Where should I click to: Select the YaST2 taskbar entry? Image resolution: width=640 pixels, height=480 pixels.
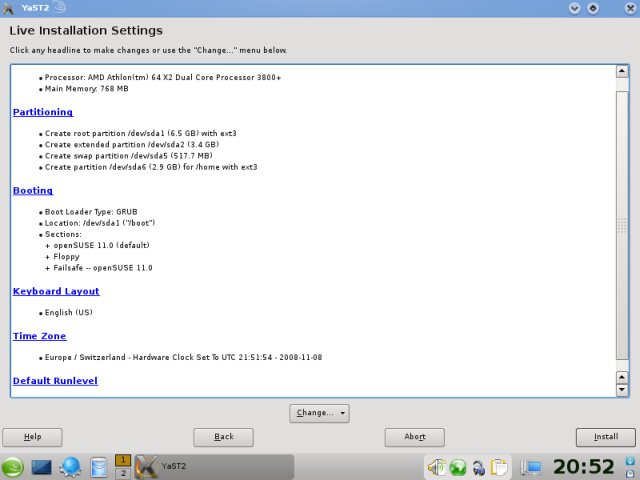214,467
